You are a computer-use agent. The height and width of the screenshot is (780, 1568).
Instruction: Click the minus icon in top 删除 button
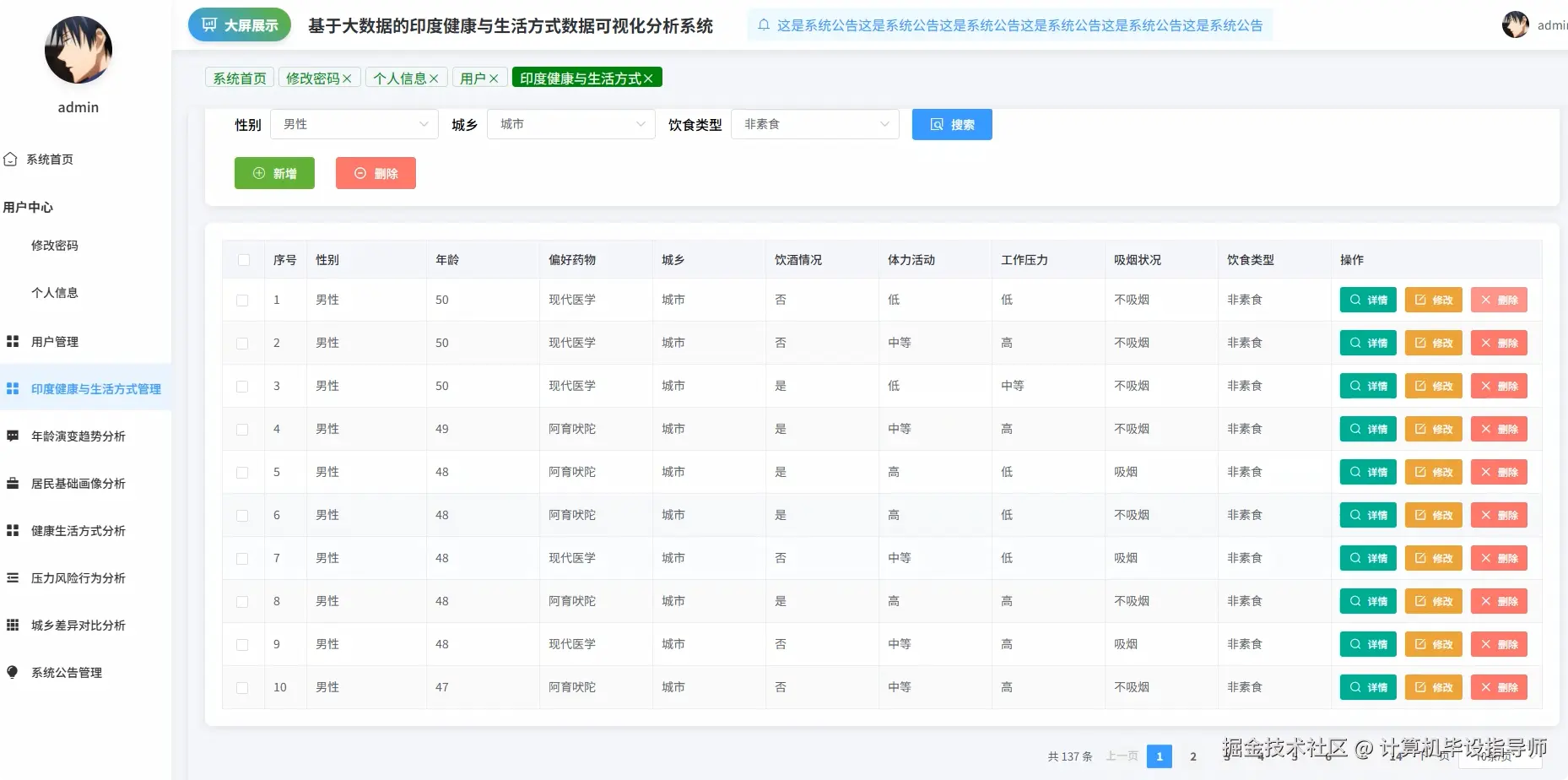pos(360,173)
